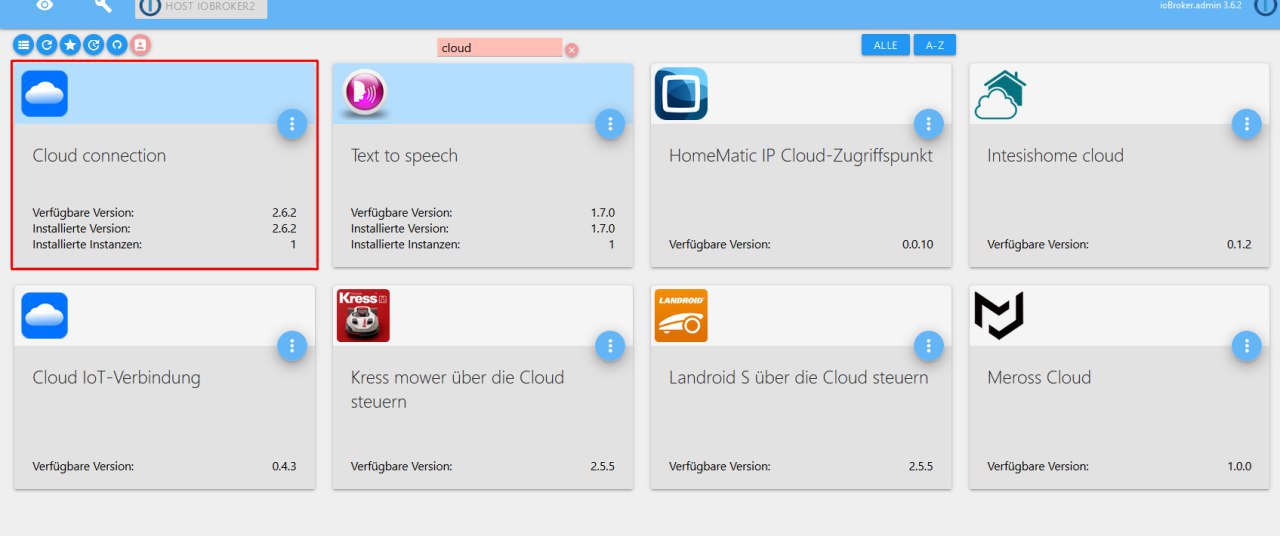The height and width of the screenshot is (536, 1280).
Task: Open menu for Cloud connection card
Action: 292,124
